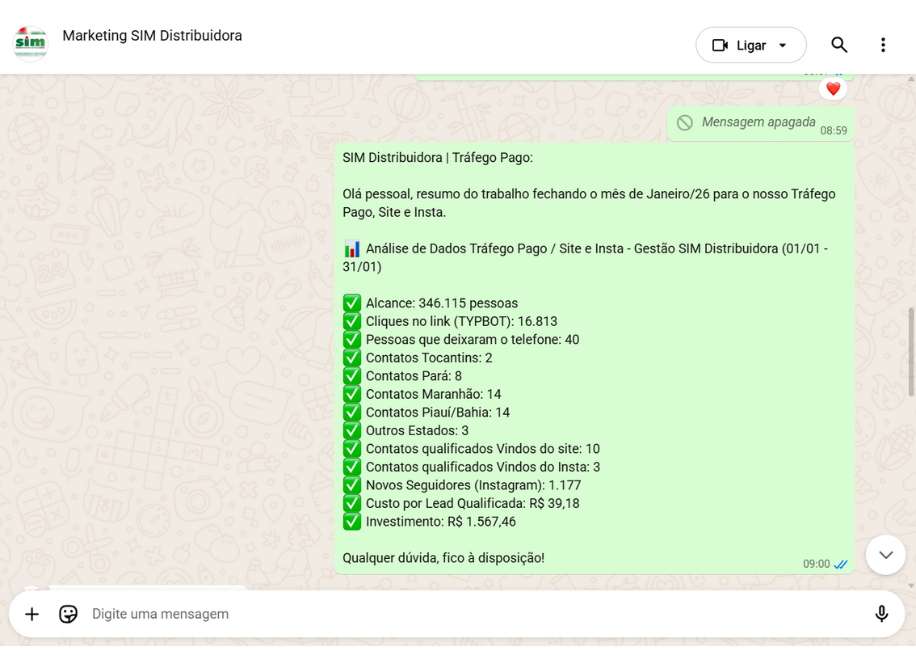Click the red heart reaction

coord(833,89)
